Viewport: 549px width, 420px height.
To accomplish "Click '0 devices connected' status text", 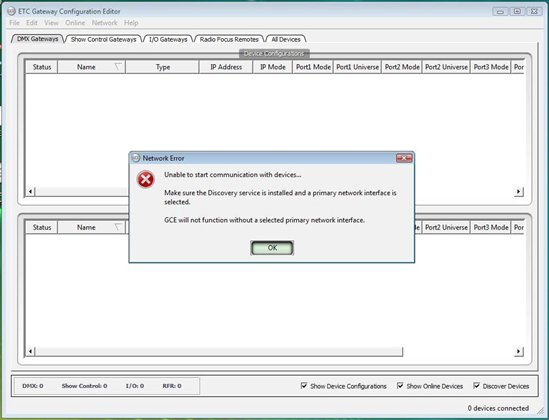I will 498,408.
